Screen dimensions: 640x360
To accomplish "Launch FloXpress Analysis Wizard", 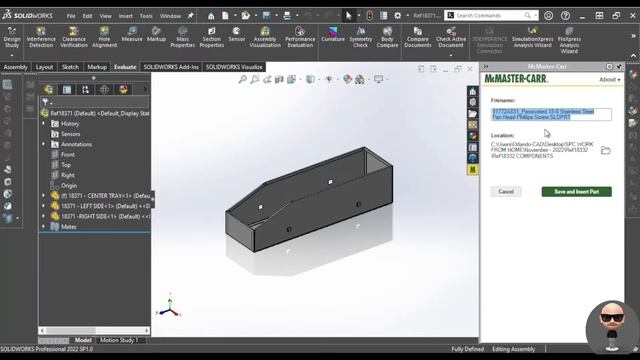I will [569, 40].
